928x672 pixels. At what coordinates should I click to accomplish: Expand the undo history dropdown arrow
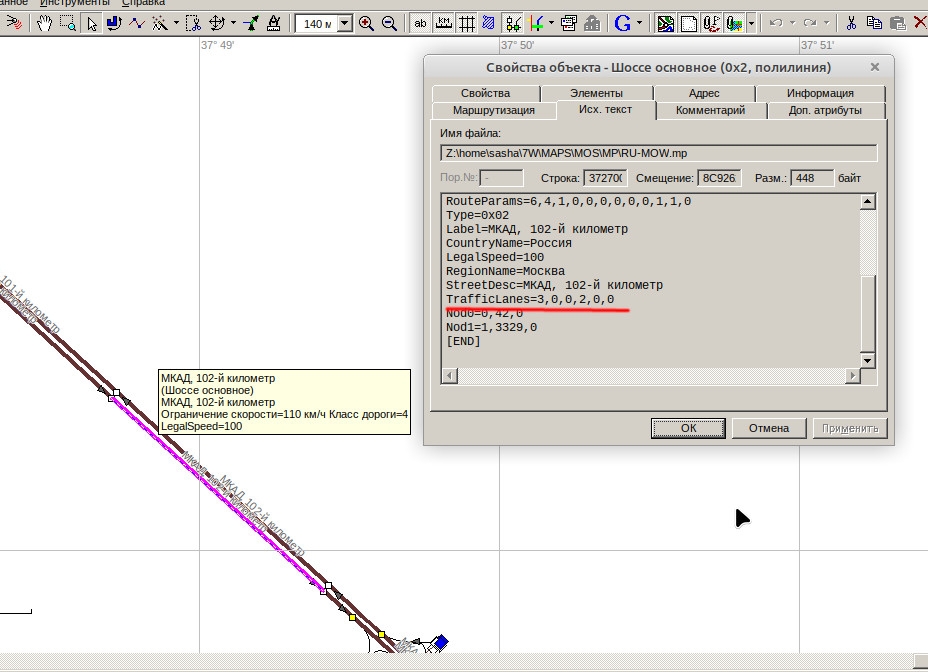click(x=792, y=23)
